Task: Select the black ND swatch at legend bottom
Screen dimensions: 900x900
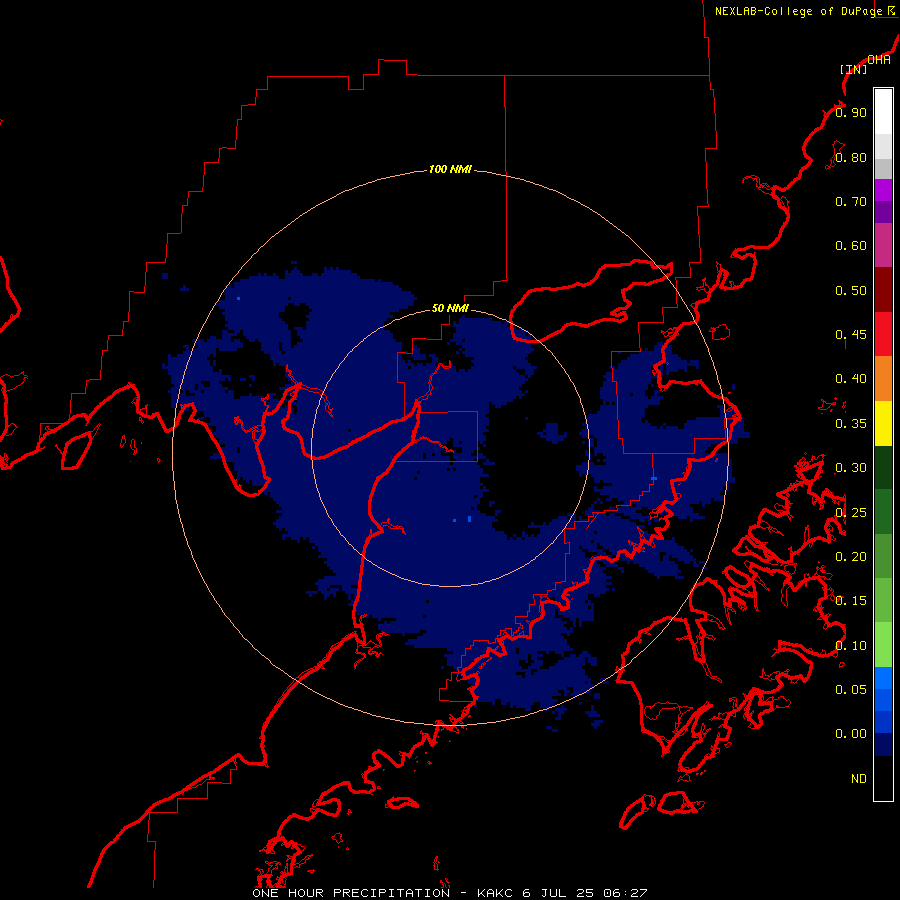Action: [x=883, y=778]
